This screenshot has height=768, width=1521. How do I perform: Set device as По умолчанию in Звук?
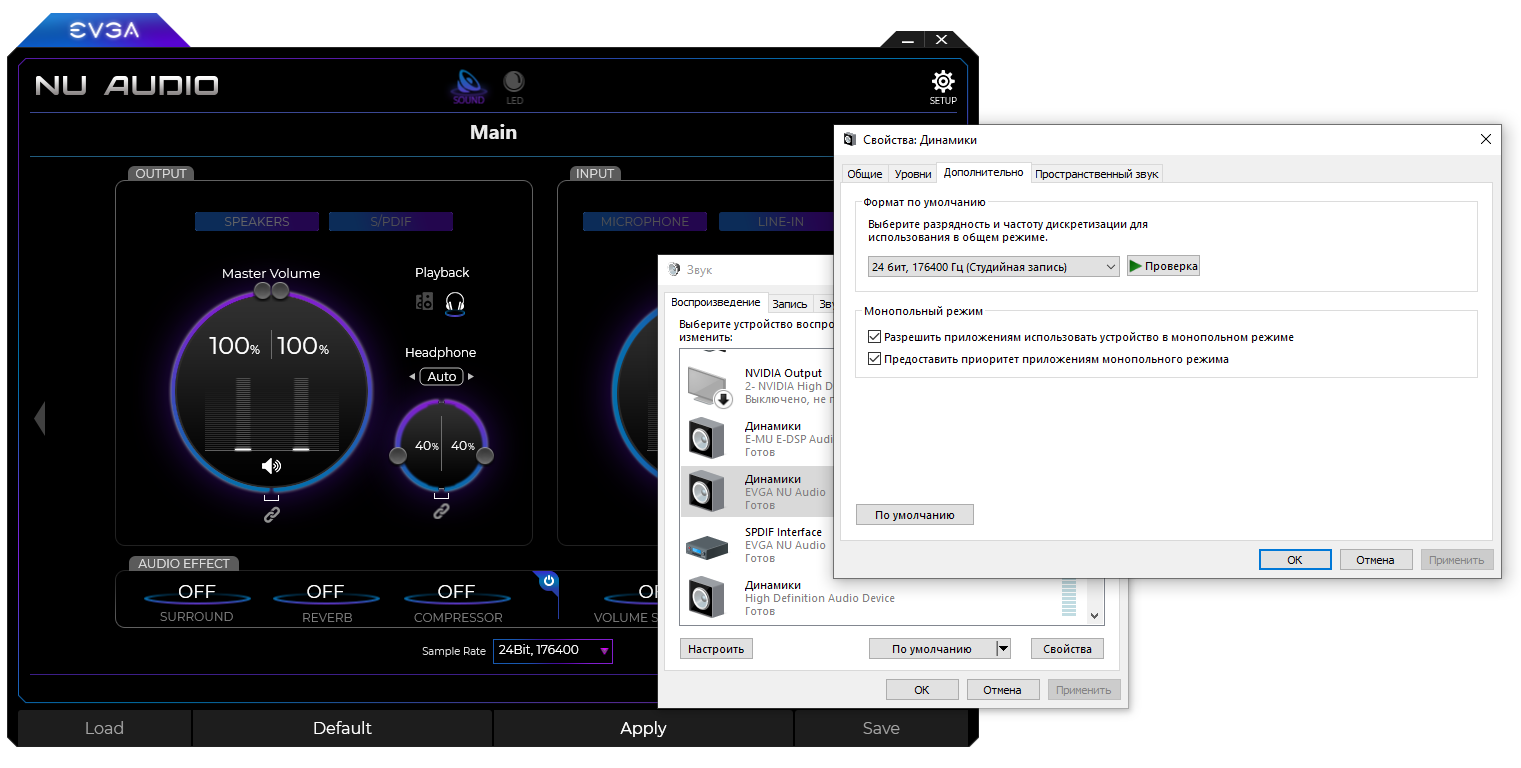coord(932,649)
